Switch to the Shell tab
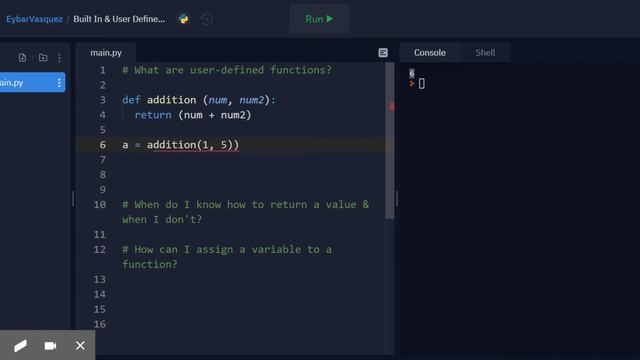 coord(485,53)
